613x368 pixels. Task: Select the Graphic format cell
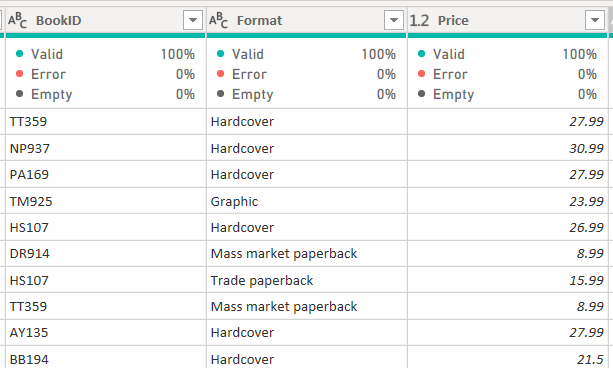pyautogui.click(x=306, y=201)
